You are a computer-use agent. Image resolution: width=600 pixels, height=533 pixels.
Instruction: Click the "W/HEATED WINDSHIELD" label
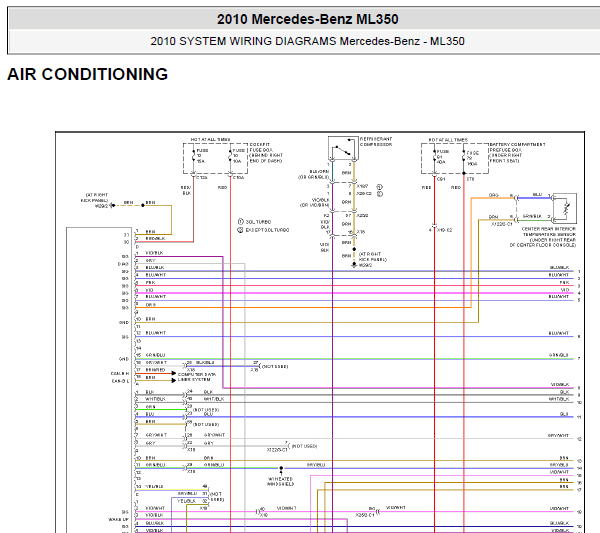point(280,481)
